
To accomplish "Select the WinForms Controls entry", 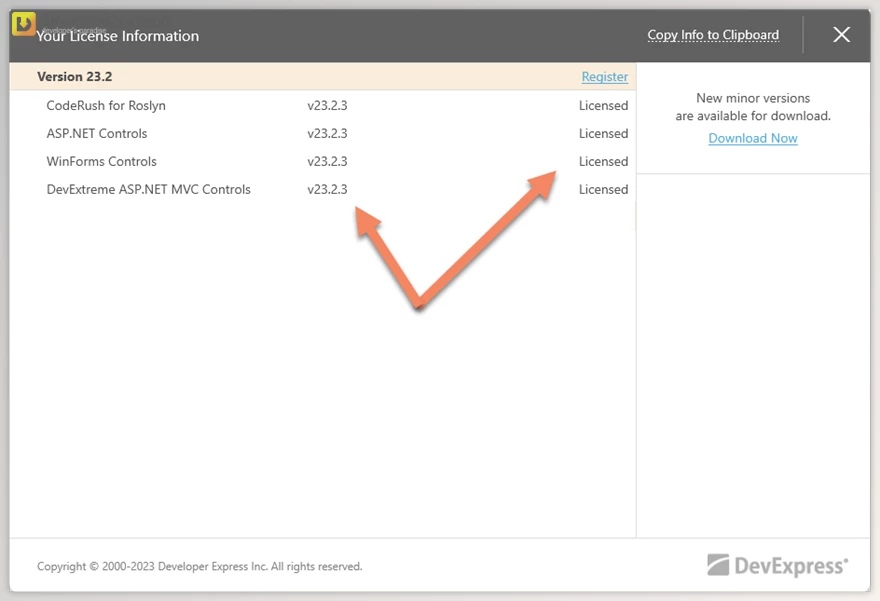I will click(101, 162).
